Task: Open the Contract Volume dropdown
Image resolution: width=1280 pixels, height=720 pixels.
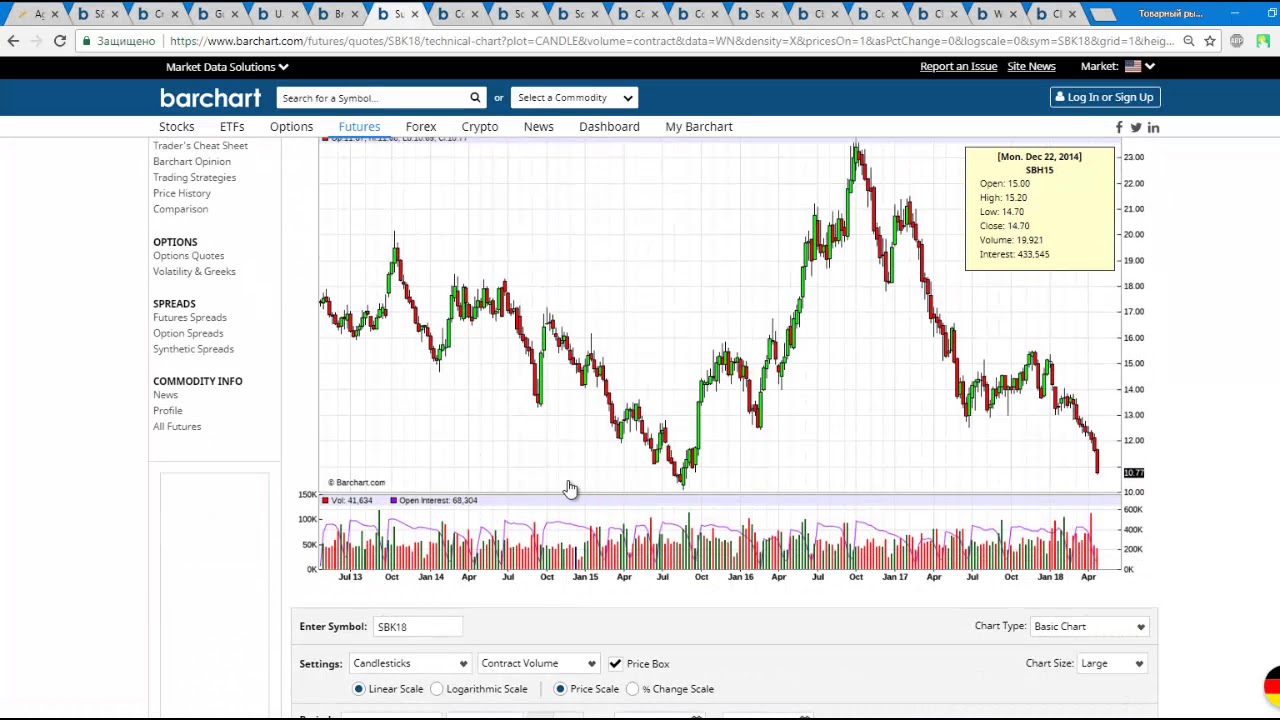Action: (x=538, y=664)
